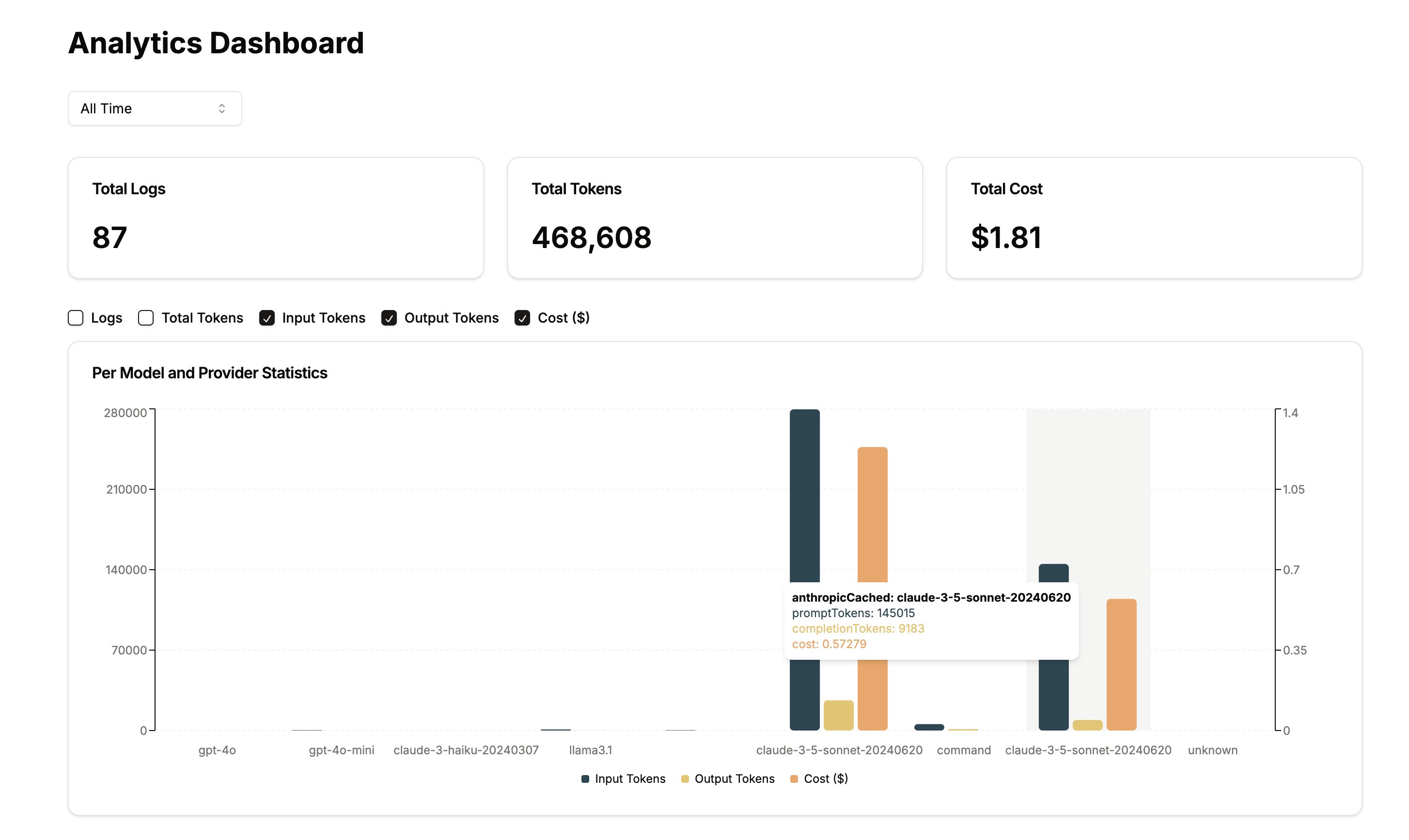
Task: Click Cost ($) legend color square
Action: tap(794, 779)
